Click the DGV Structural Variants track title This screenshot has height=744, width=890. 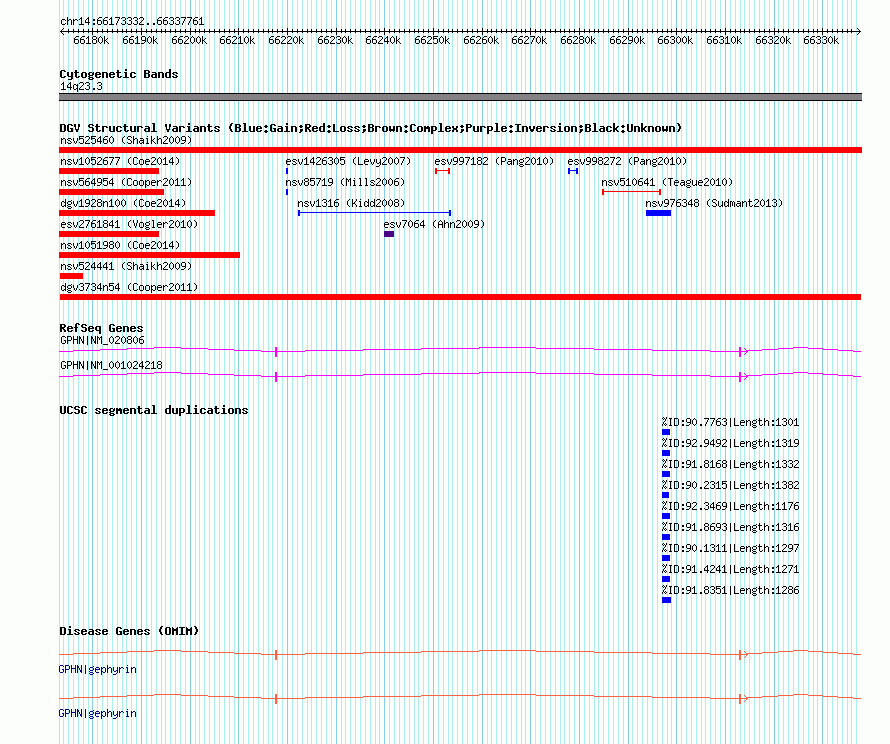pos(371,128)
